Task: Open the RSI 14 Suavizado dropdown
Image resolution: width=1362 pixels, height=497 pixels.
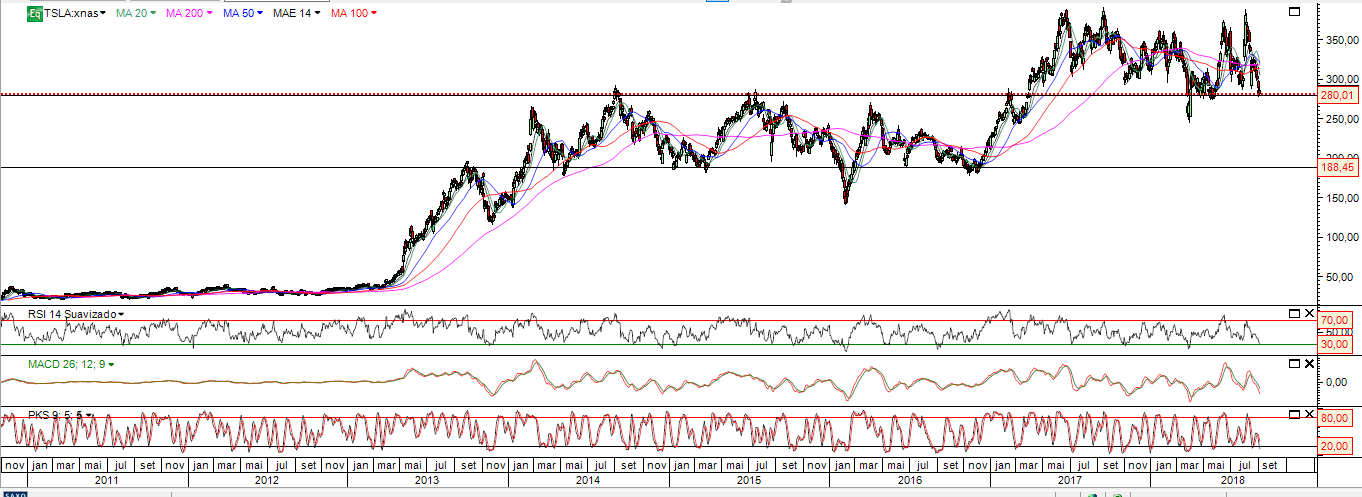Action: 121,314
